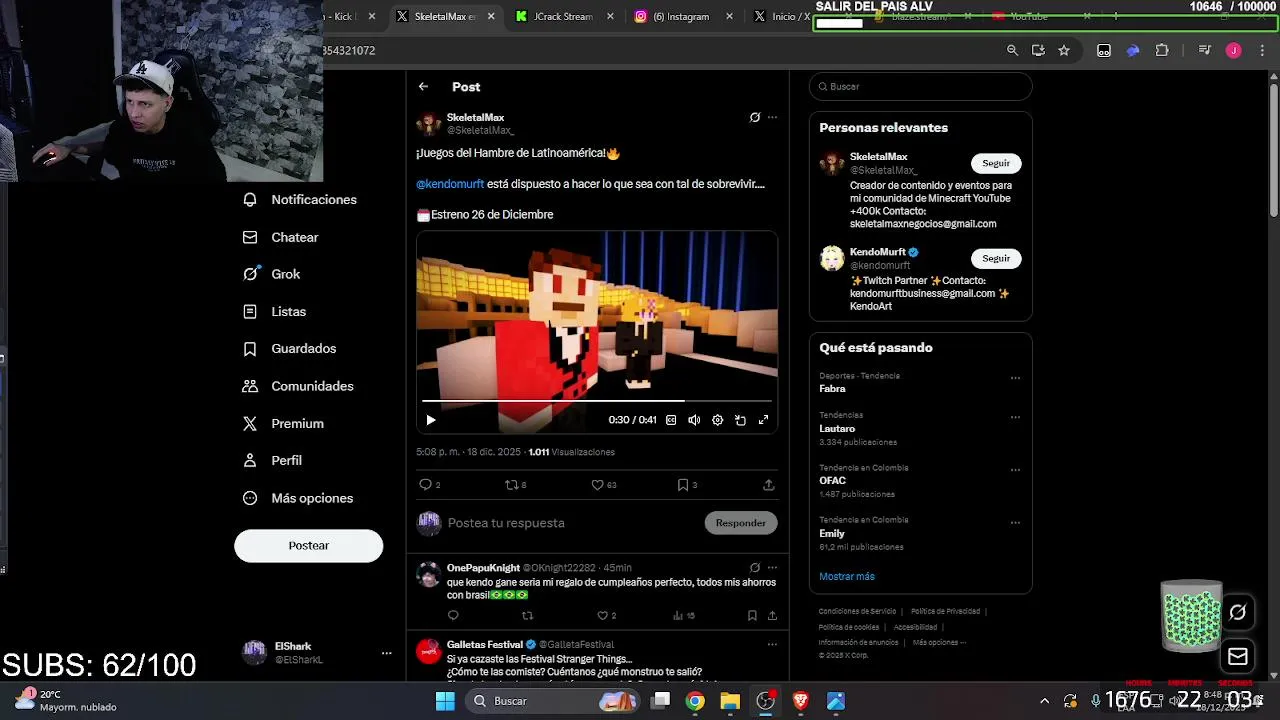Open Premium in the sidebar
The image size is (1280, 720).
[x=284, y=423]
